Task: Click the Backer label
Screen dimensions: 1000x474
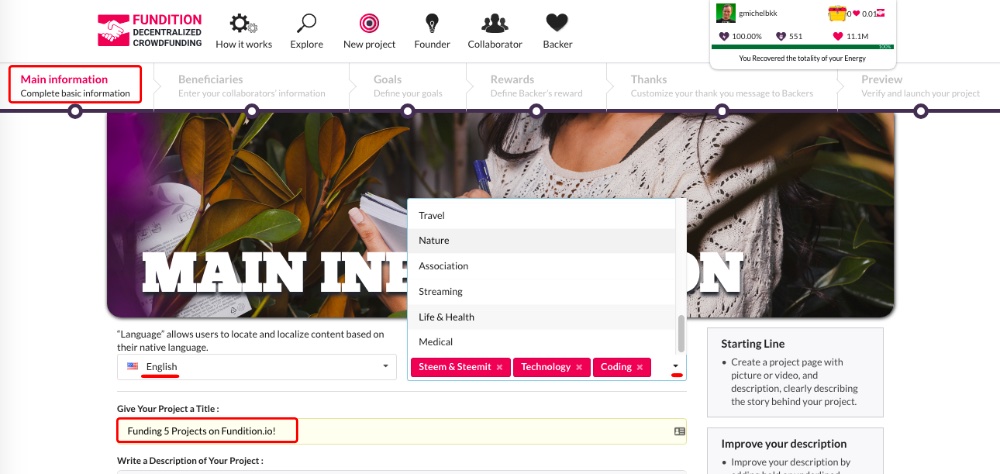Action: pos(557,45)
